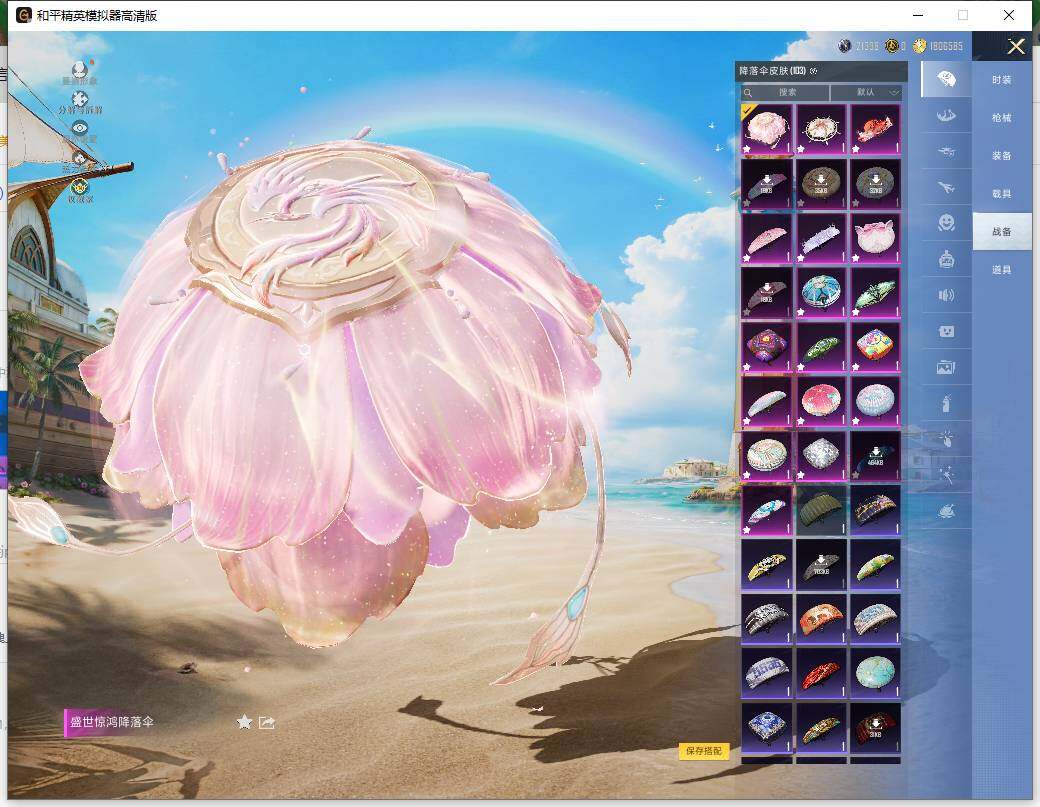This screenshot has height=807, width=1040.
Task: Download the first-column second-row purple parachute
Action: (767, 183)
